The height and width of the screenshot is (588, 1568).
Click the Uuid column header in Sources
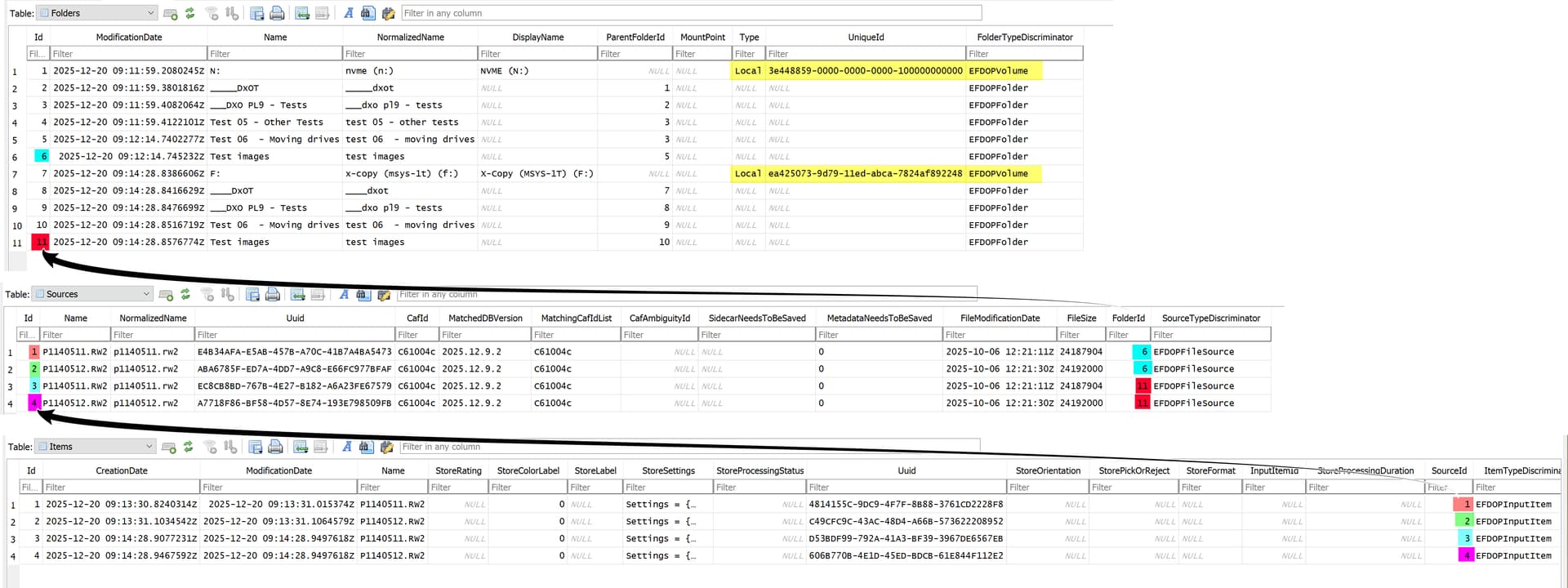tap(295, 318)
